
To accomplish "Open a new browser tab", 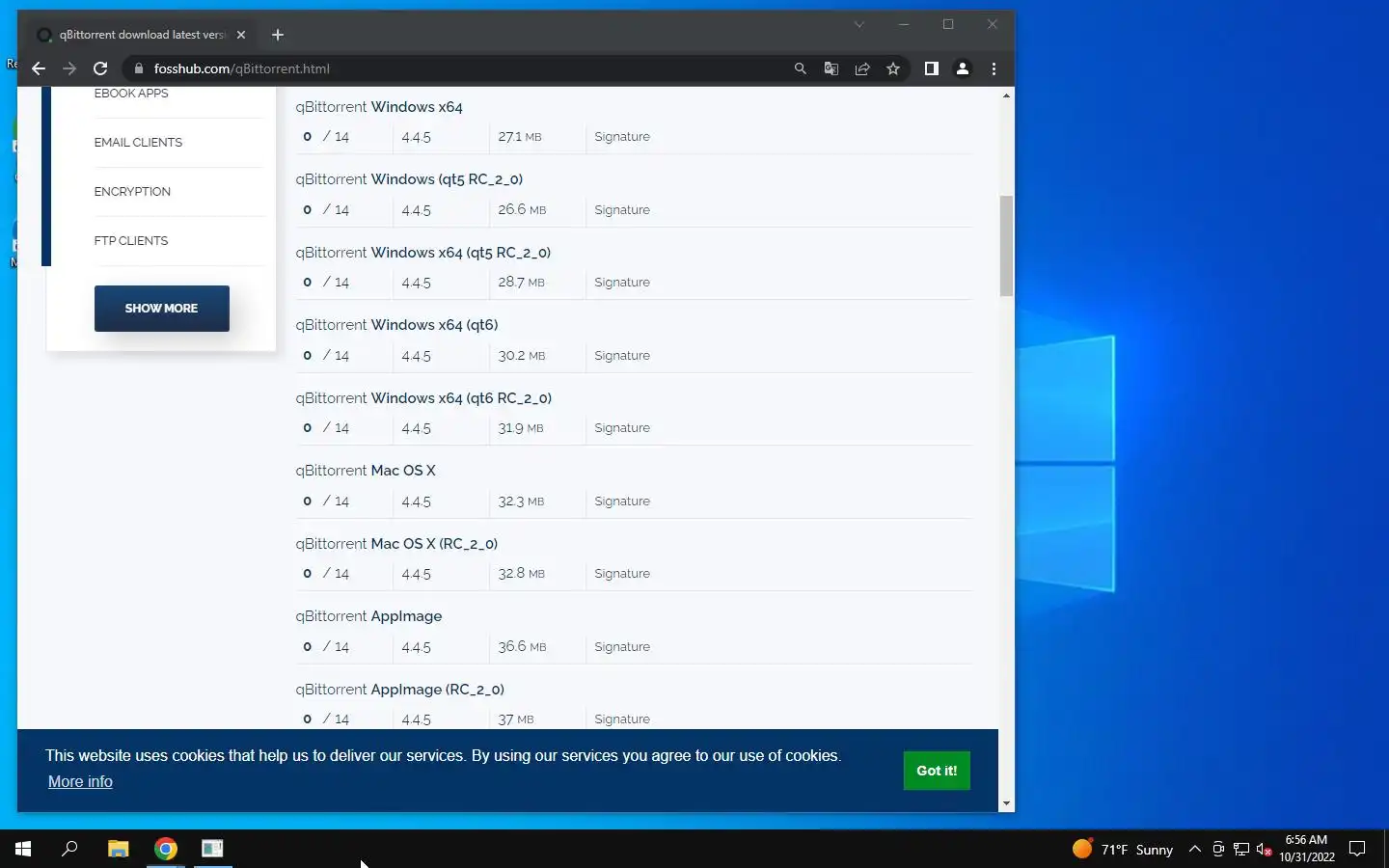I will pos(278,35).
